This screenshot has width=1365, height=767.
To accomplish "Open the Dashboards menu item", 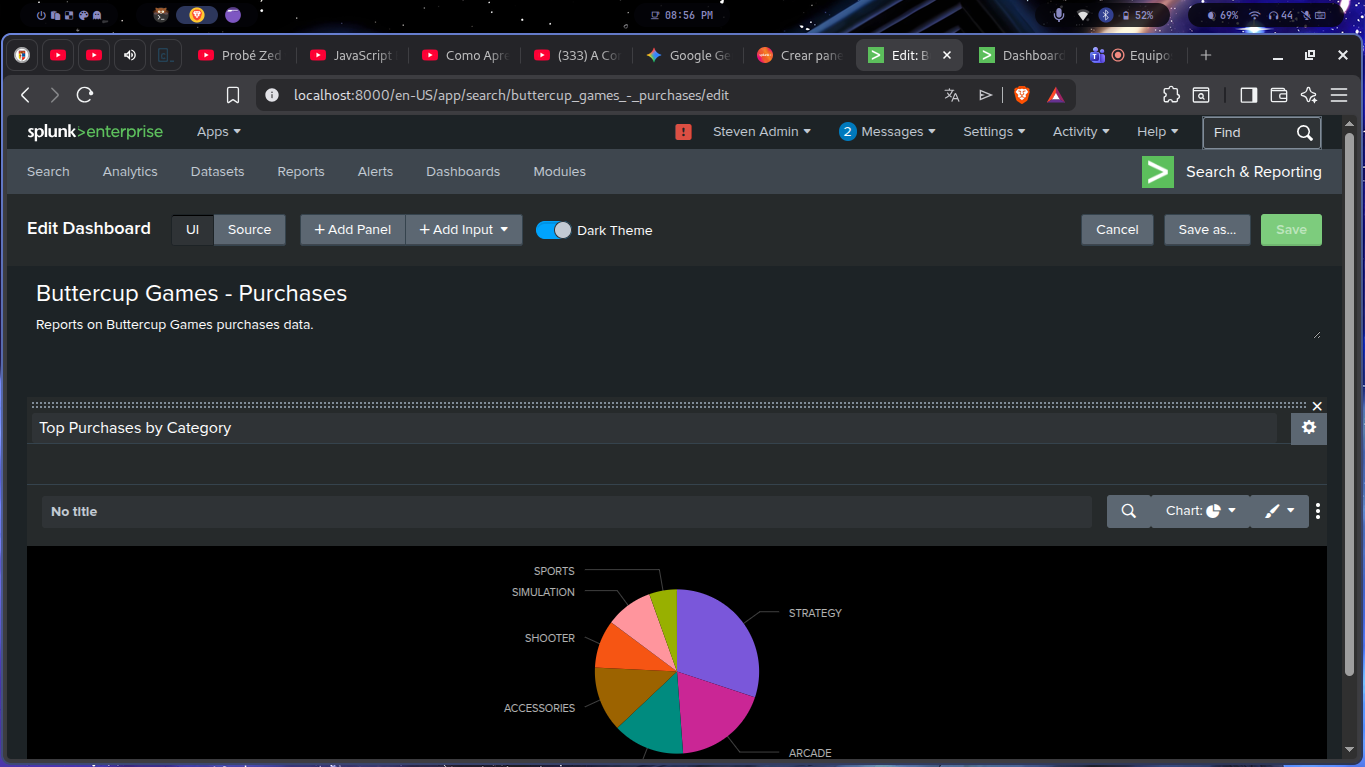I will [462, 171].
